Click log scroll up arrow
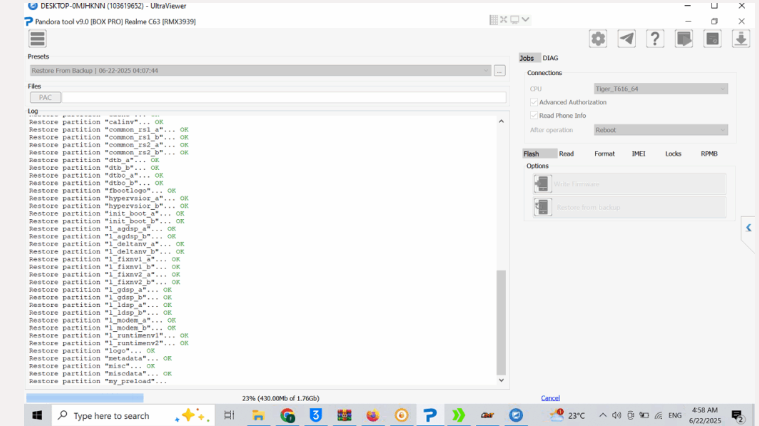Image resolution: width=759 pixels, height=426 pixels. tap(501, 121)
